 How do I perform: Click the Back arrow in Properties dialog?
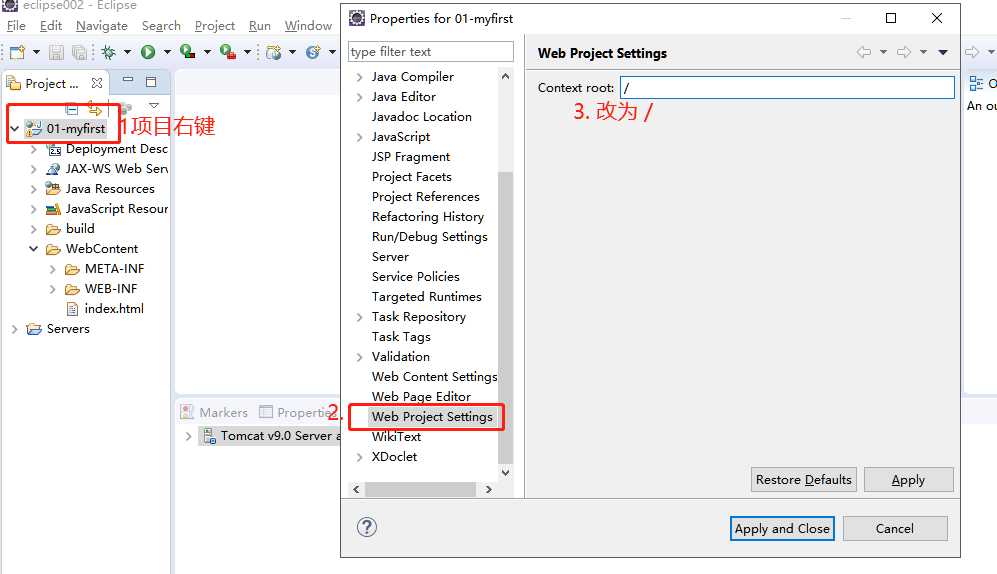[863, 52]
